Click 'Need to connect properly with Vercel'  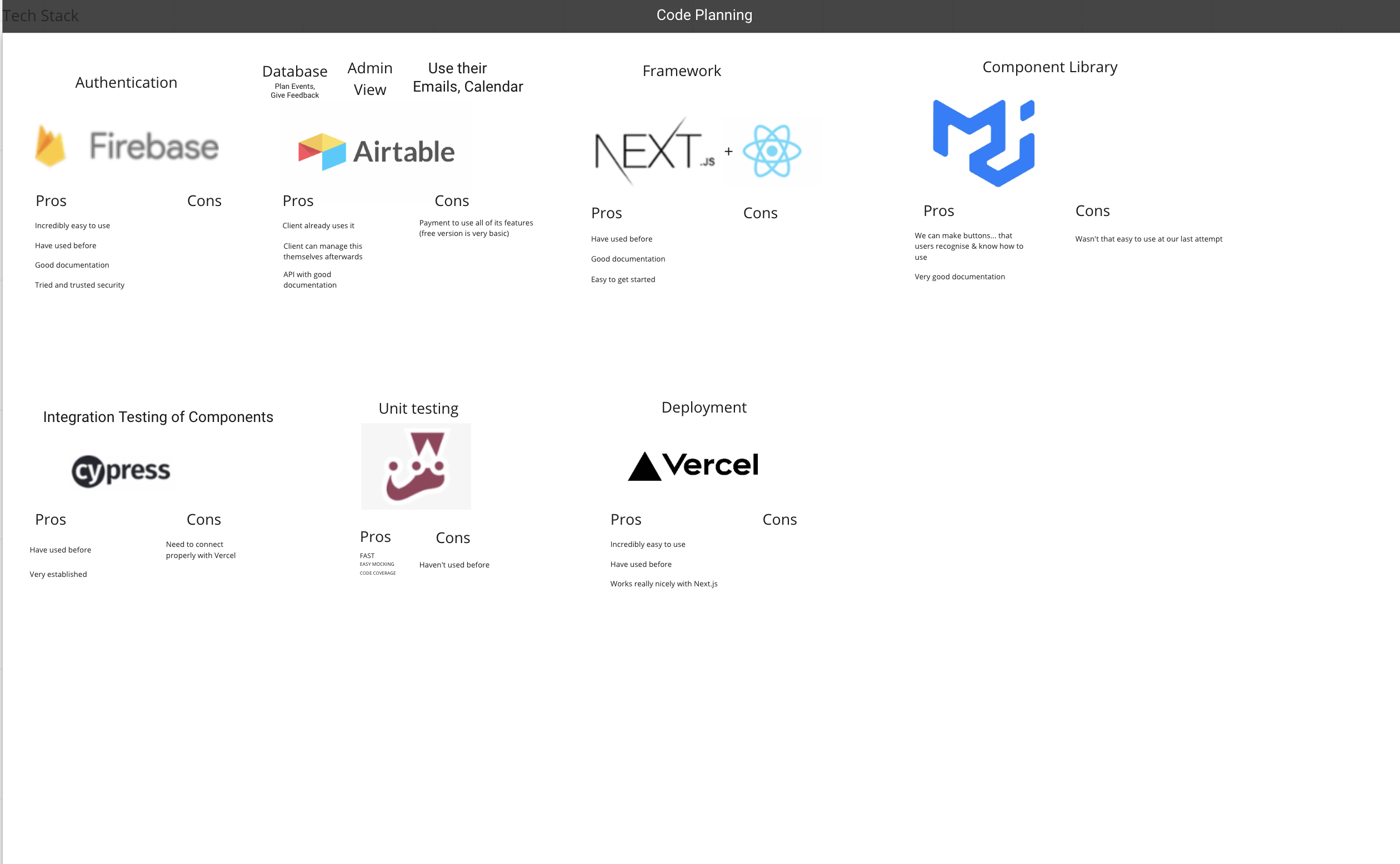pos(201,550)
